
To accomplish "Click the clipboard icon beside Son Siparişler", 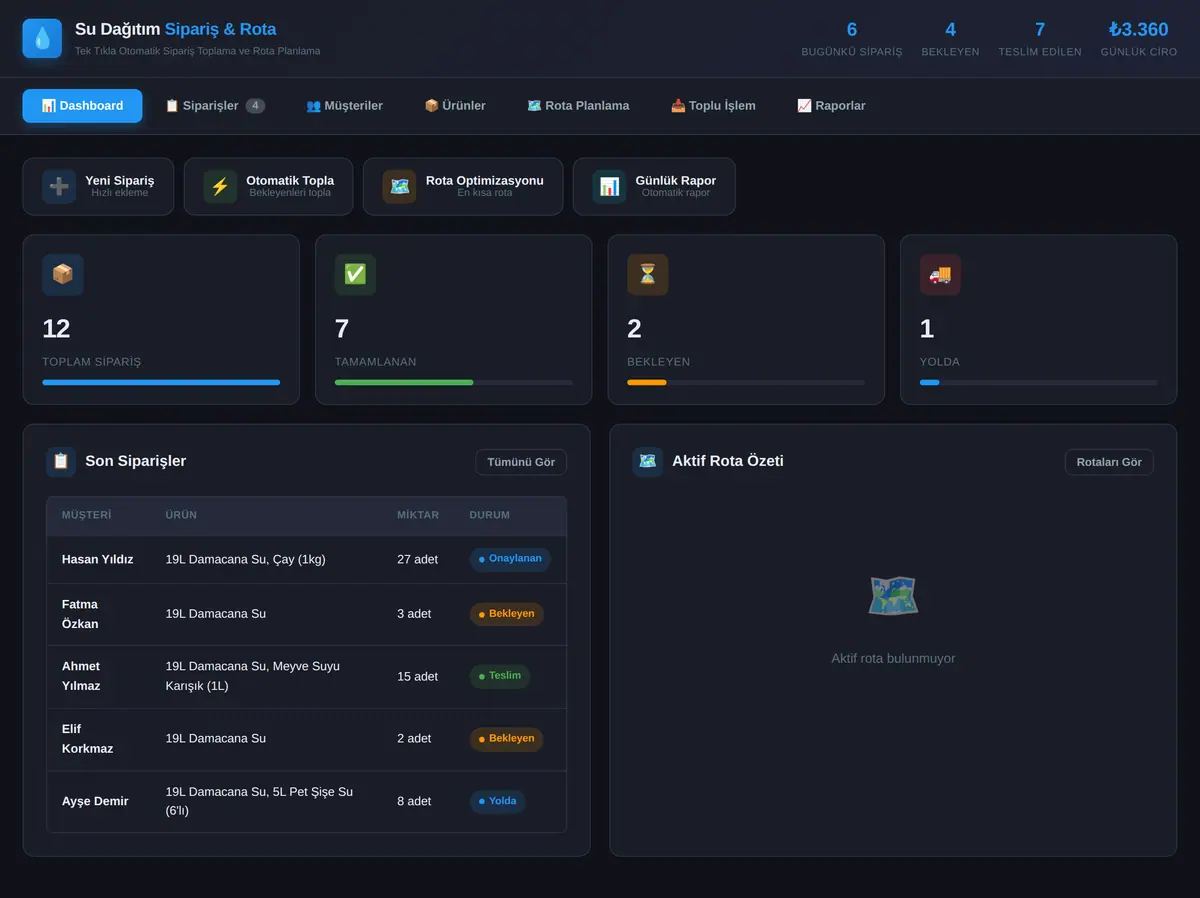I will click(61, 461).
